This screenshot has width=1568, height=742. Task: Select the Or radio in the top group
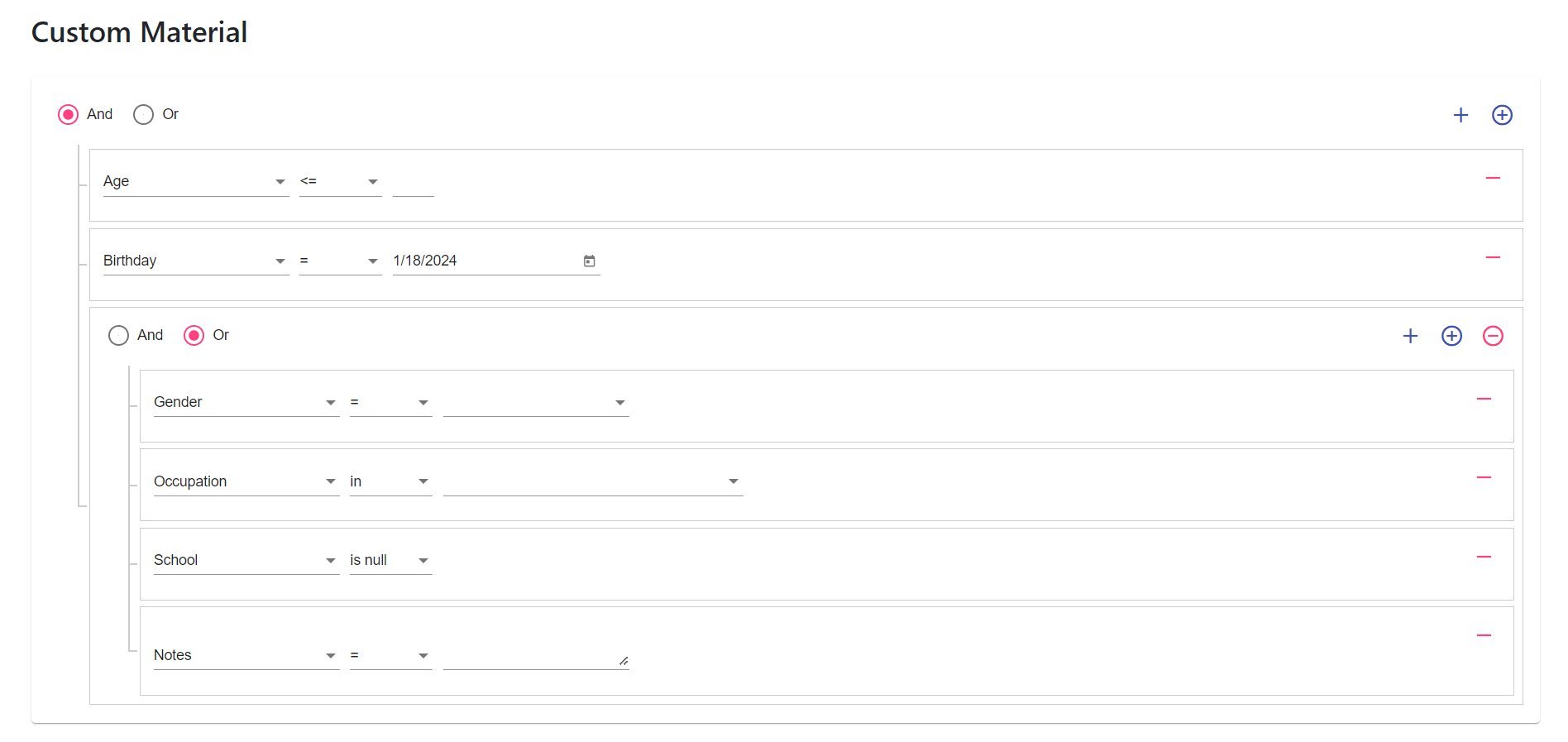(143, 114)
